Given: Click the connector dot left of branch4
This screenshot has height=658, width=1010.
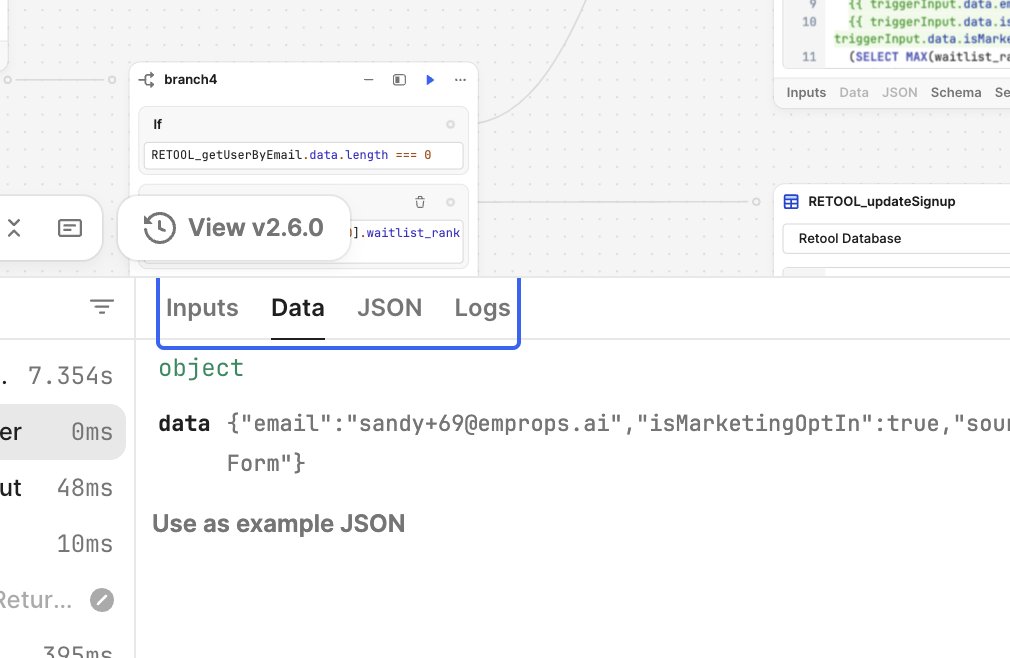Looking at the screenshot, I should (112, 80).
